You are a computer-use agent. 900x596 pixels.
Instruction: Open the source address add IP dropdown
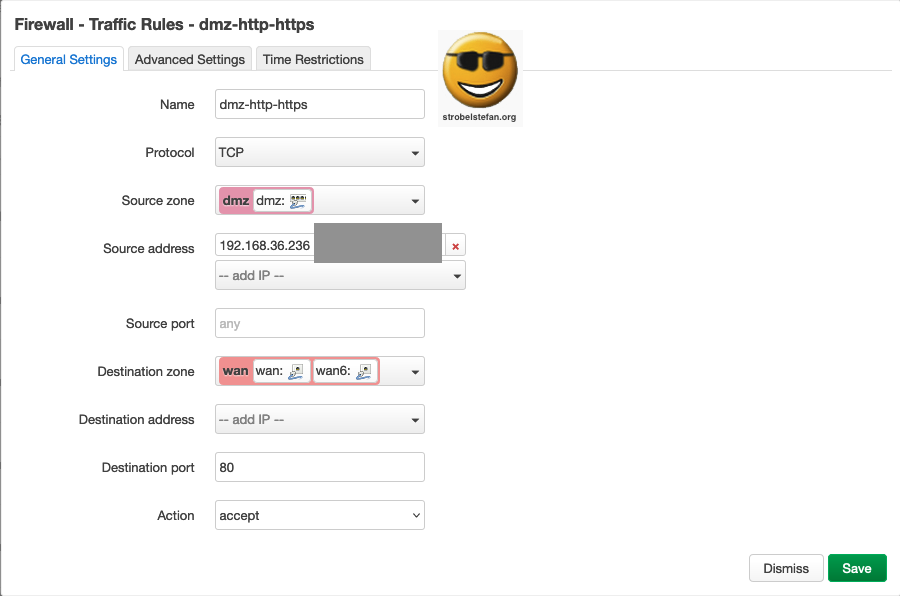(340, 275)
